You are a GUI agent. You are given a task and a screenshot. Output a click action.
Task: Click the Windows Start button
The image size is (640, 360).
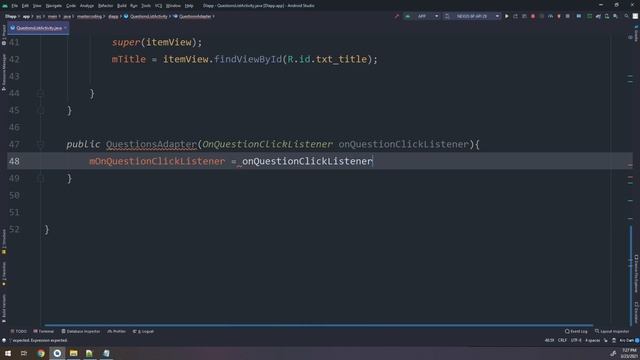8,353
